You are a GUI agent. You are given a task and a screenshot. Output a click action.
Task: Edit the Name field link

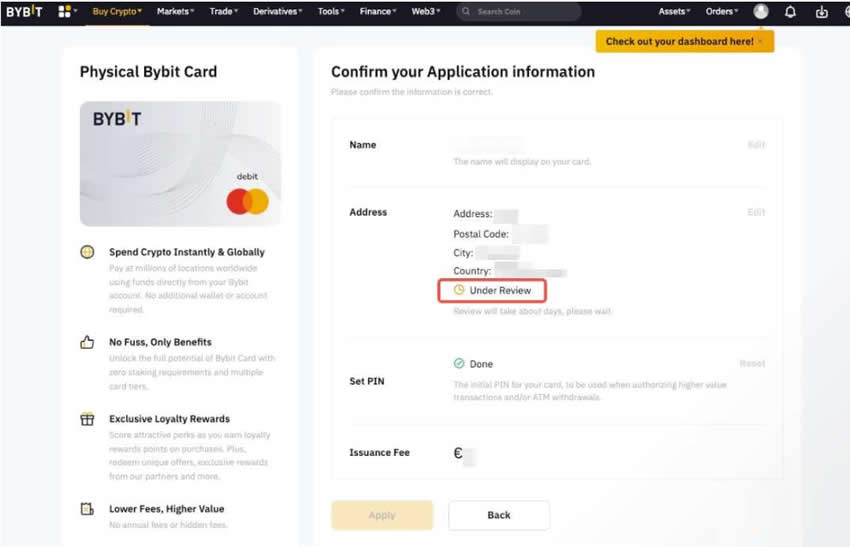click(756, 145)
